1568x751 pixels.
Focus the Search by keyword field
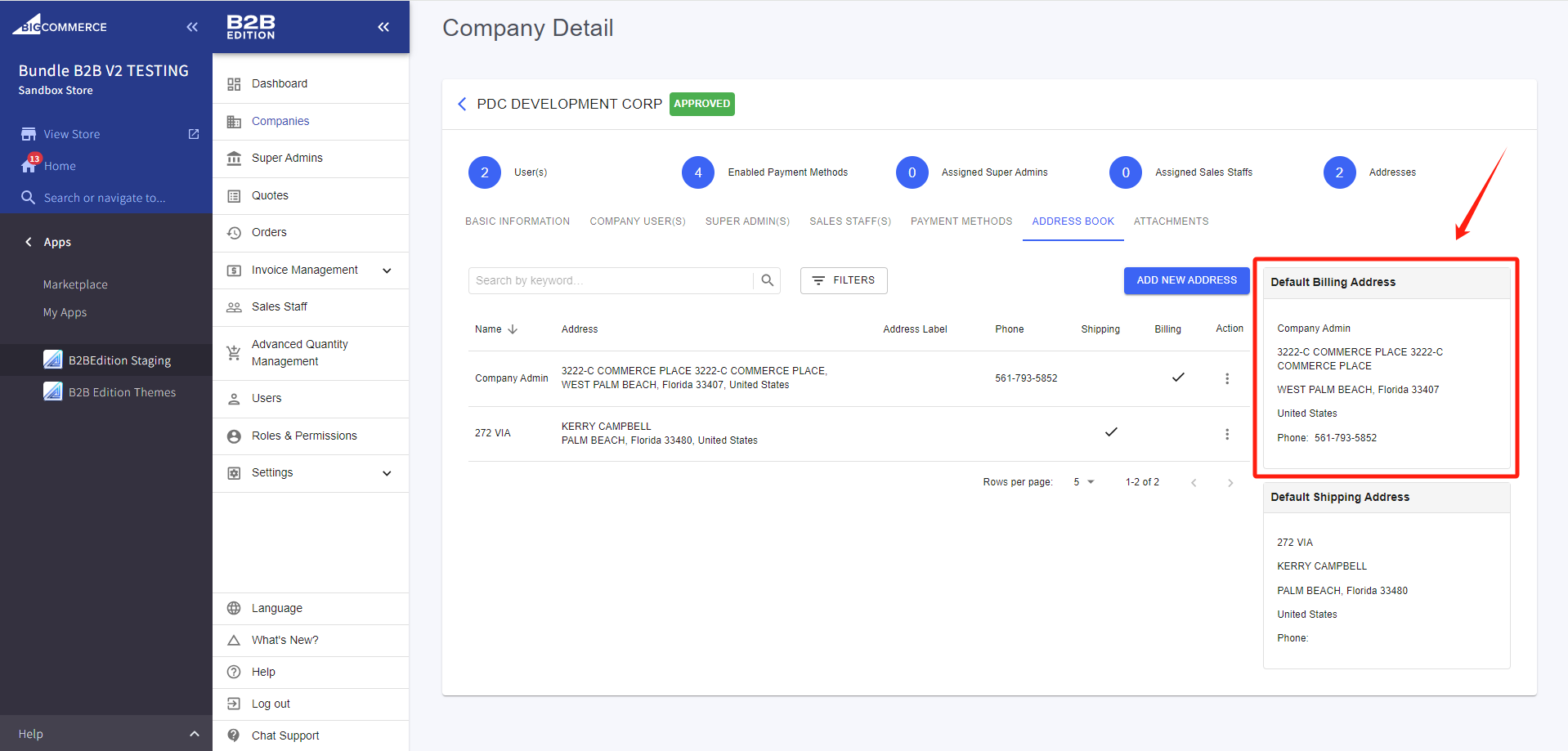pos(610,280)
